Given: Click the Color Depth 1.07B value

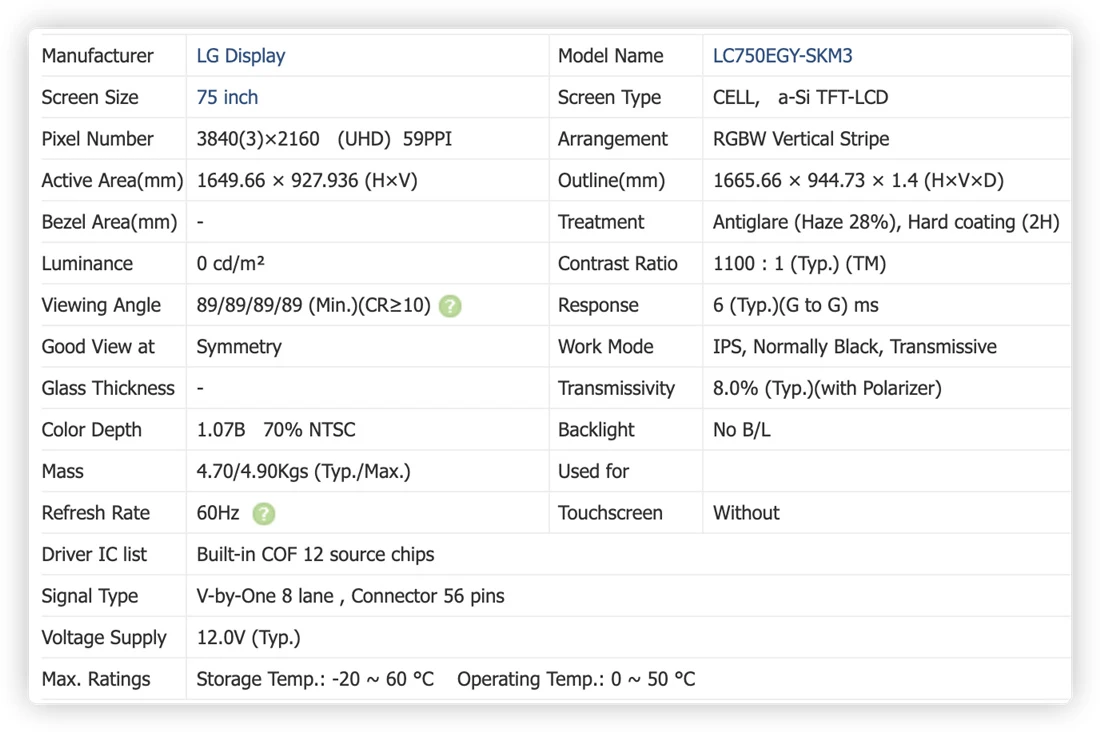Looking at the screenshot, I should (x=220, y=430).
